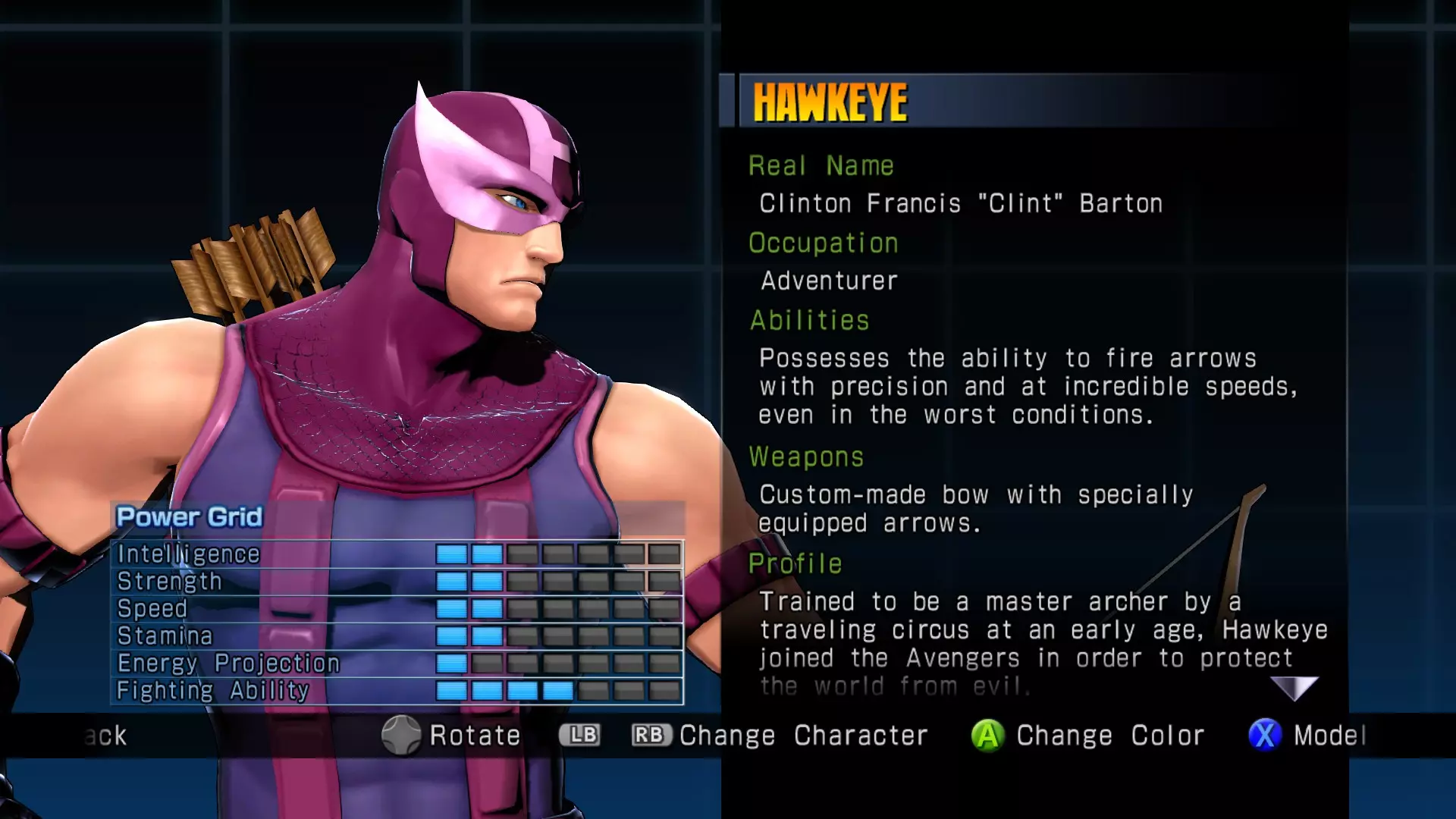Viewport: 1456px width, 819px height.
Task: Click the Abilities section heading
Action: [809, 321]
